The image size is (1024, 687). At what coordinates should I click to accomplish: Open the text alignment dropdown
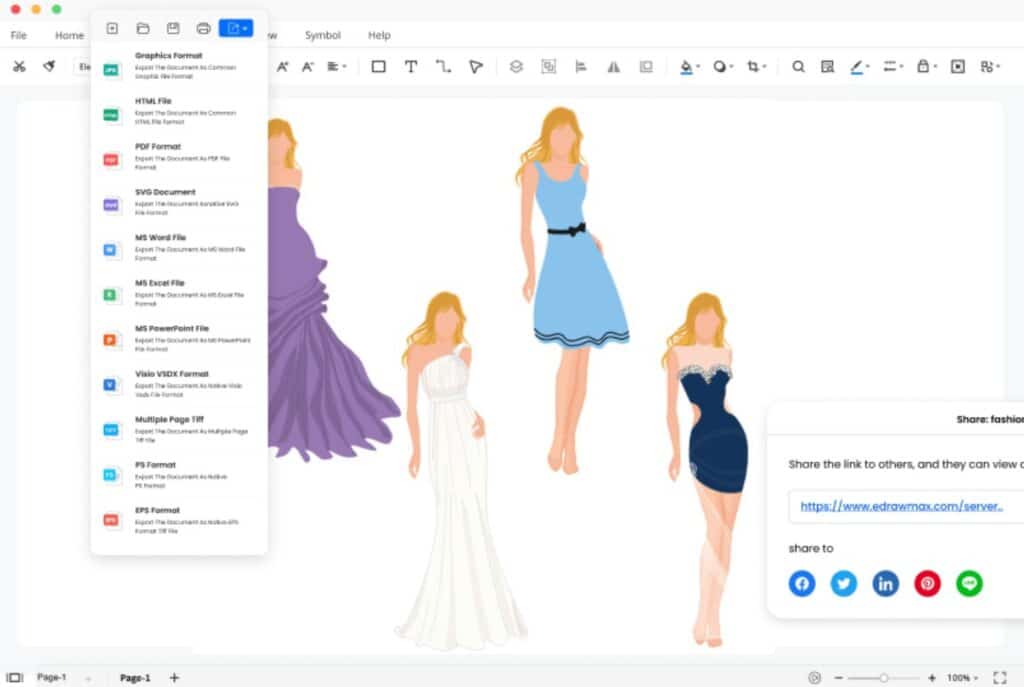coord(336,66)
